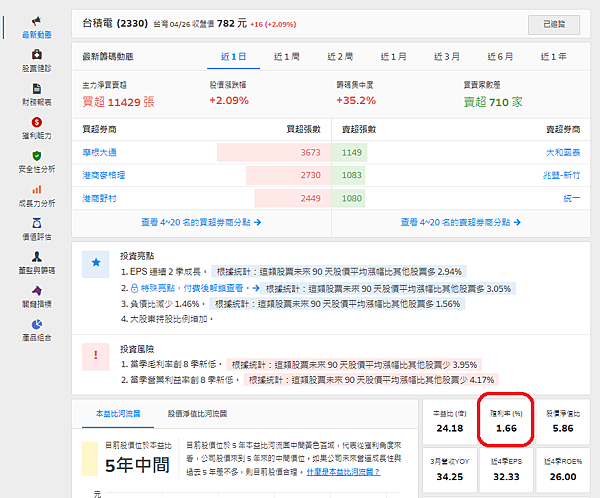The height and width of the screenshot is (498, 600).
Task: Select the 近1日 tab
Action: point(233,57)
